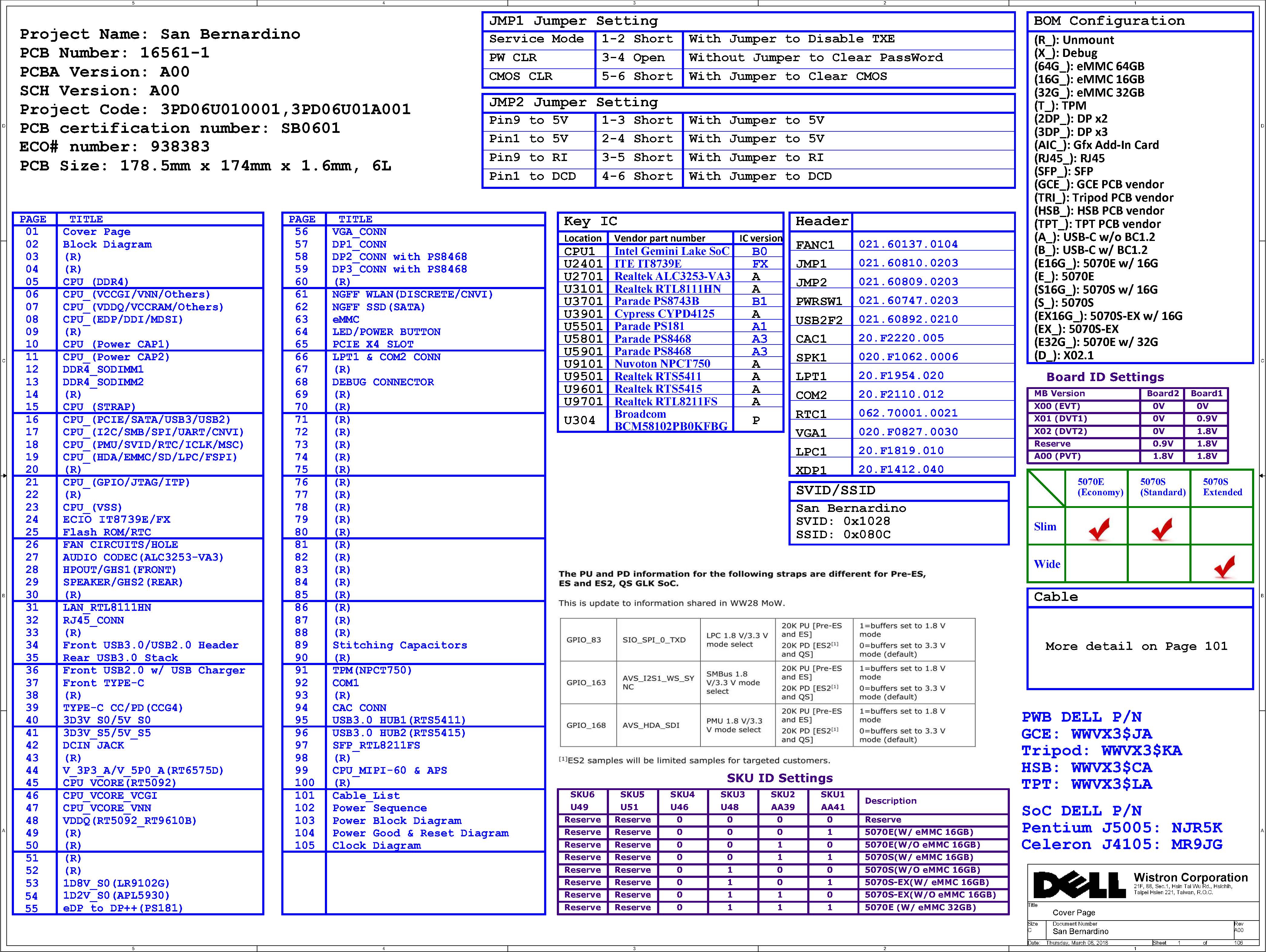Click the 'ECIO IT8739E/FX' page title

tap(117, 520)
